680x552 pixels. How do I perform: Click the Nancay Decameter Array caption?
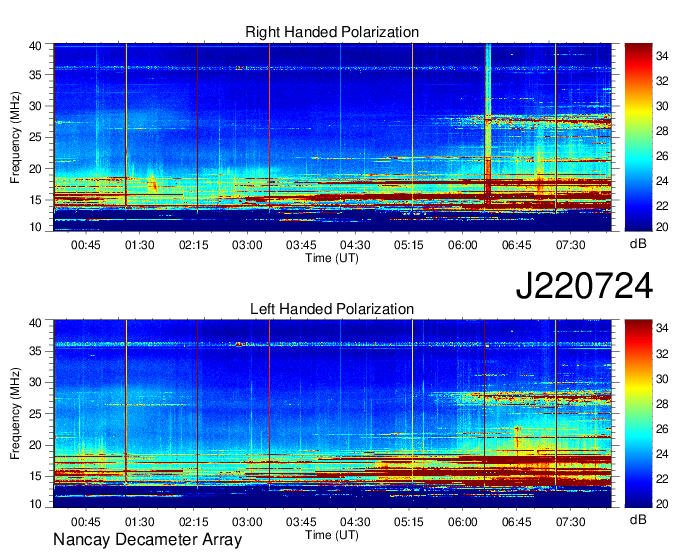147,540
